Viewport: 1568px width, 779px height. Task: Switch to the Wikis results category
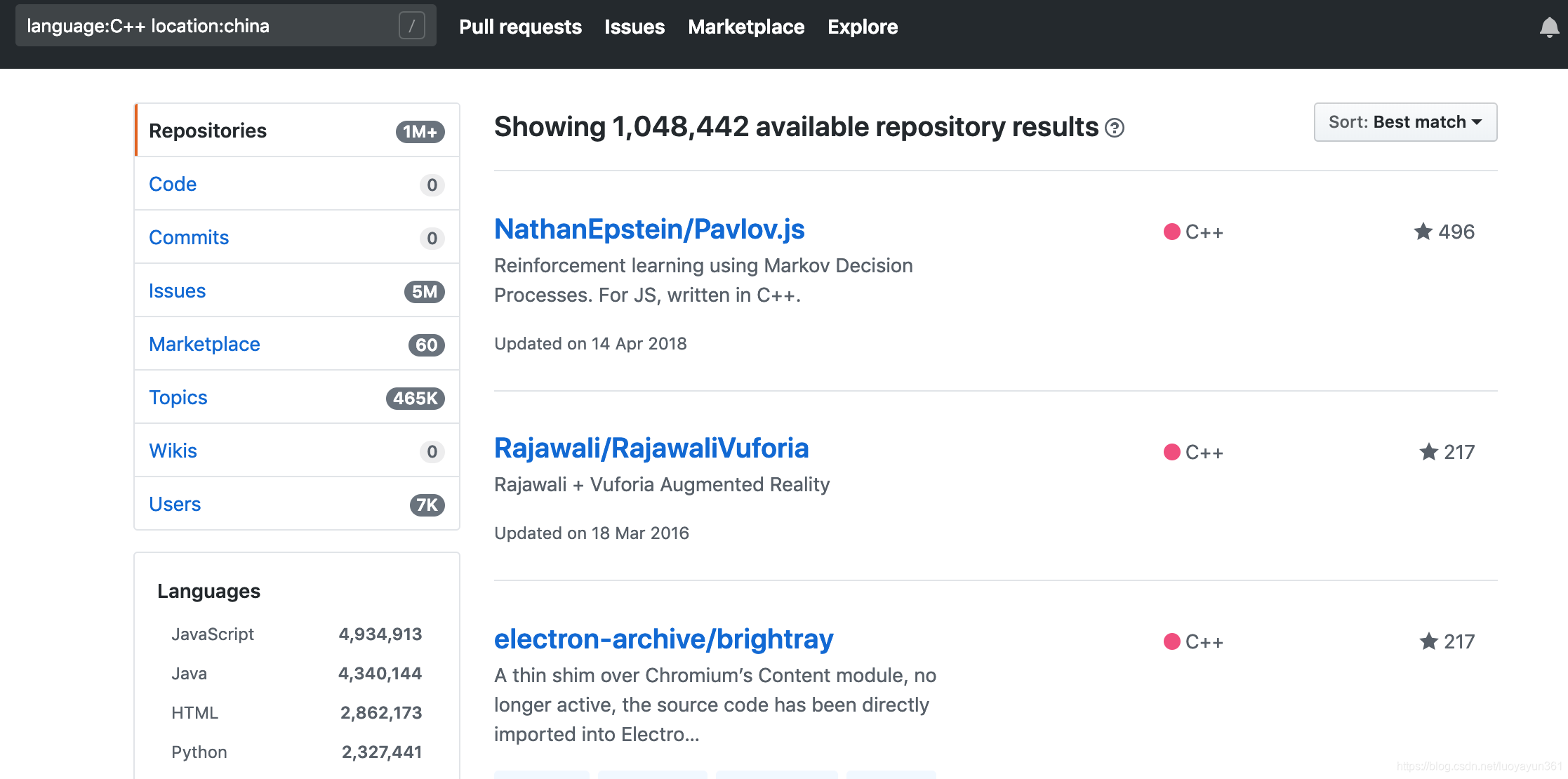[x=173, y=451]
